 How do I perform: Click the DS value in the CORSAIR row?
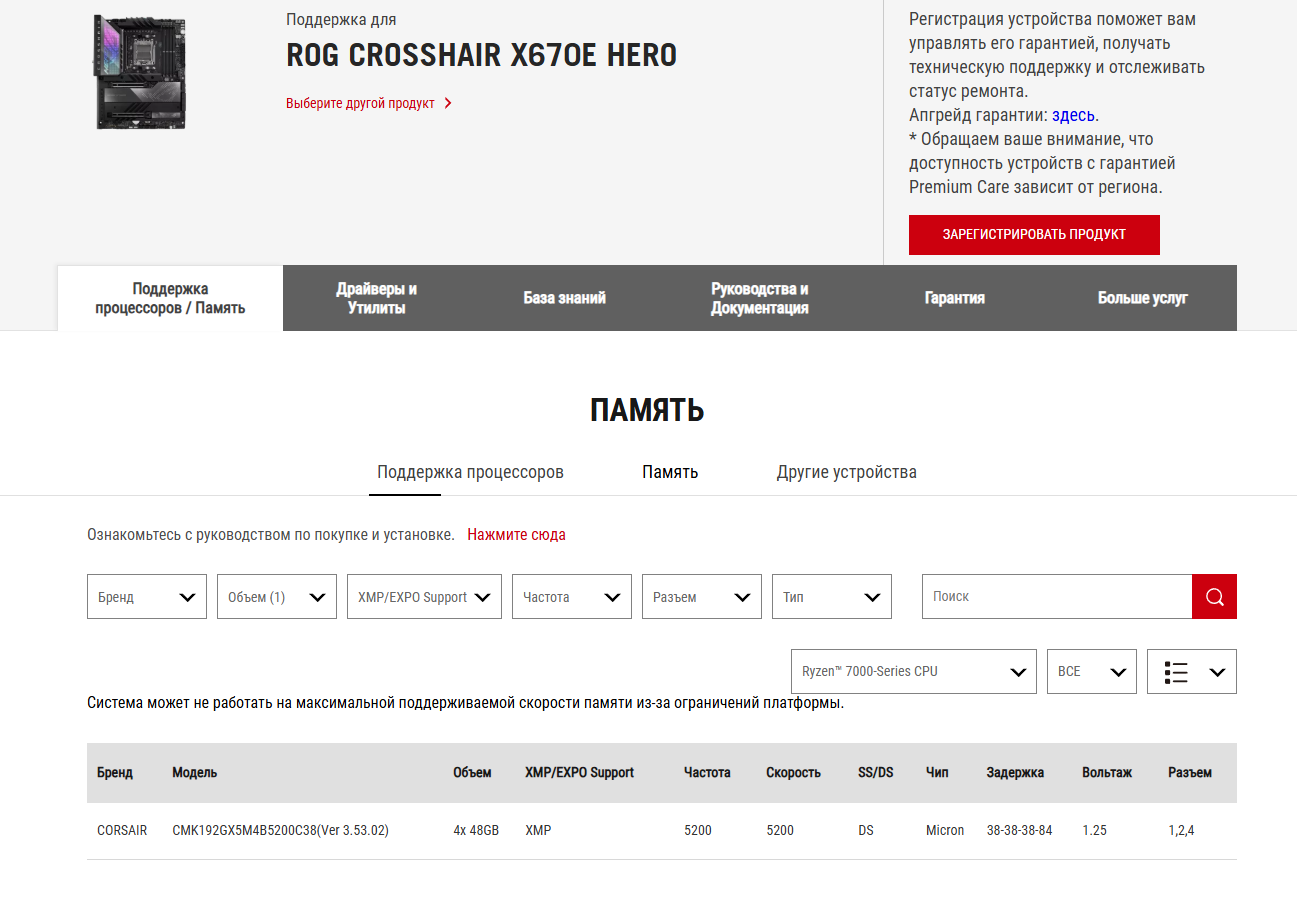(866, 831)
